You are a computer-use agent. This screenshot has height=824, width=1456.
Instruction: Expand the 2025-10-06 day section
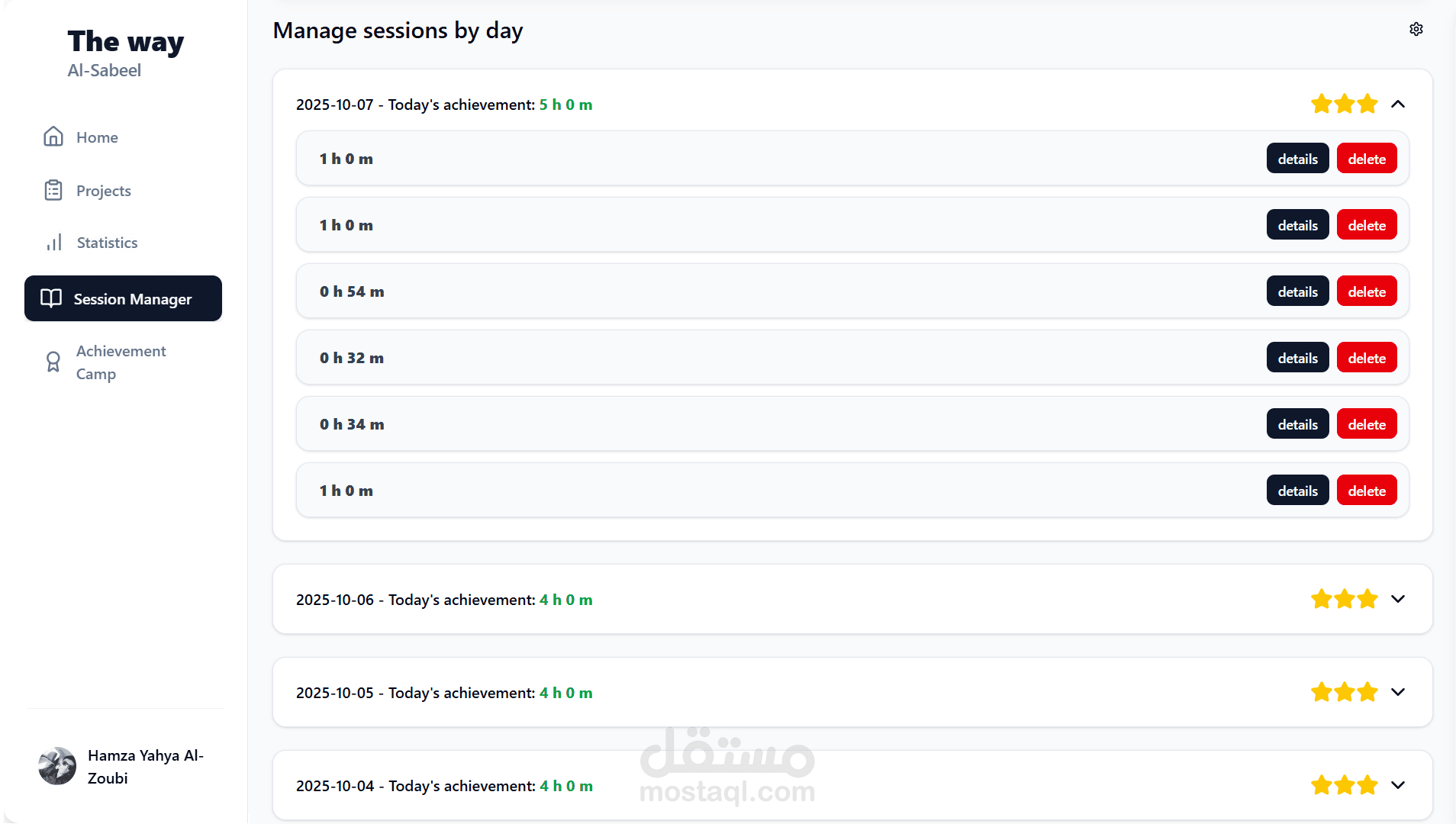(x=1398, y=599)
